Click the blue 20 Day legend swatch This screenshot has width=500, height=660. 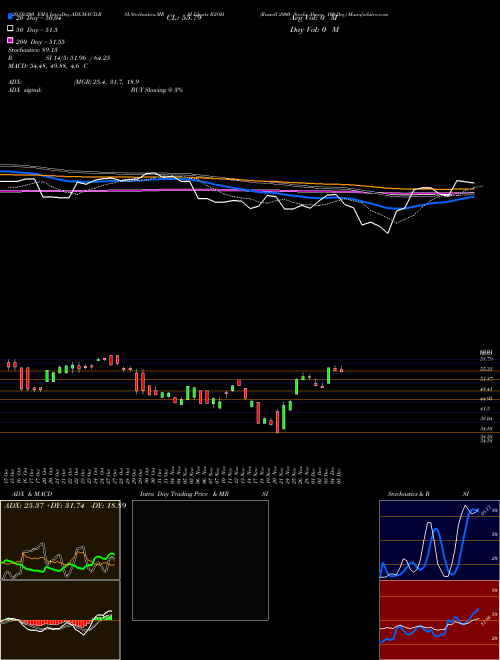[x=10, y=17]
